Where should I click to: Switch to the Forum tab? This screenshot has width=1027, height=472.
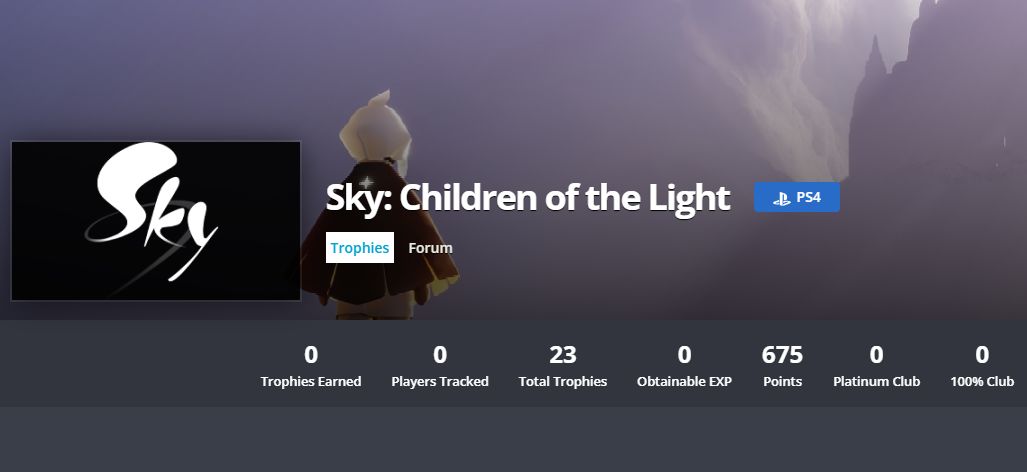coord(430,248)
